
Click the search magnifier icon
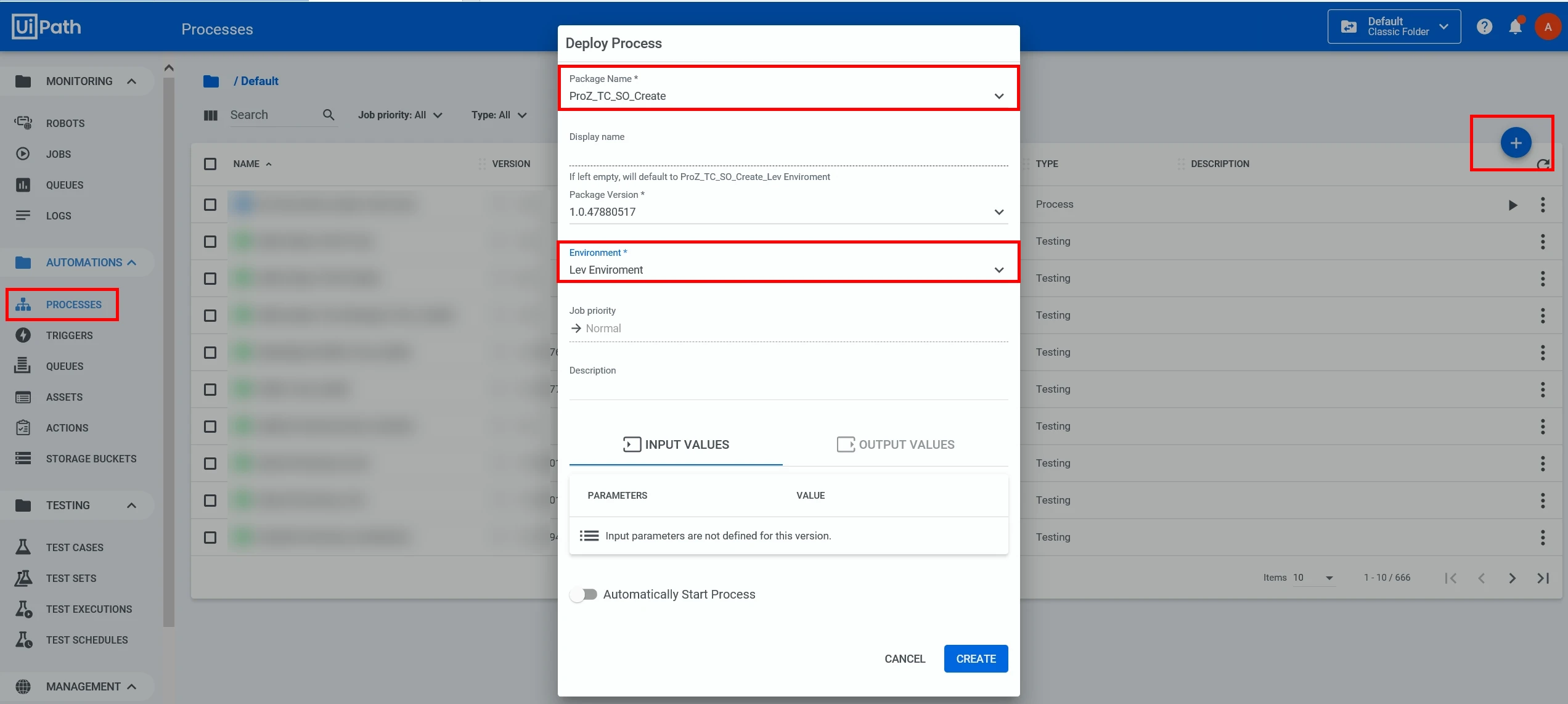329,115
